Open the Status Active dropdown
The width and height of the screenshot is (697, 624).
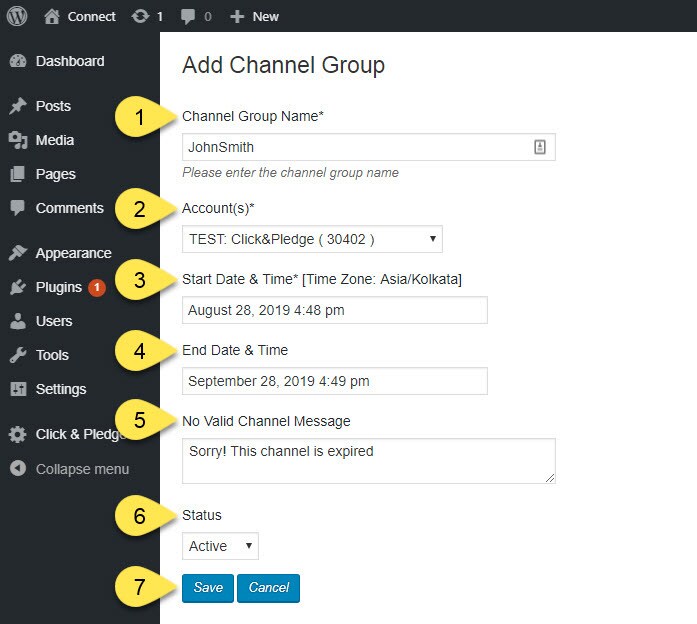[x=220, y=546]
